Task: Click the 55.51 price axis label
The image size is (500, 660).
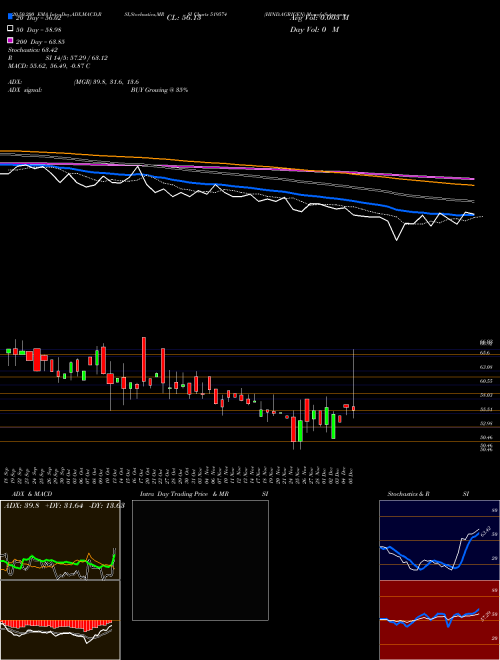Action: [487, 409]
